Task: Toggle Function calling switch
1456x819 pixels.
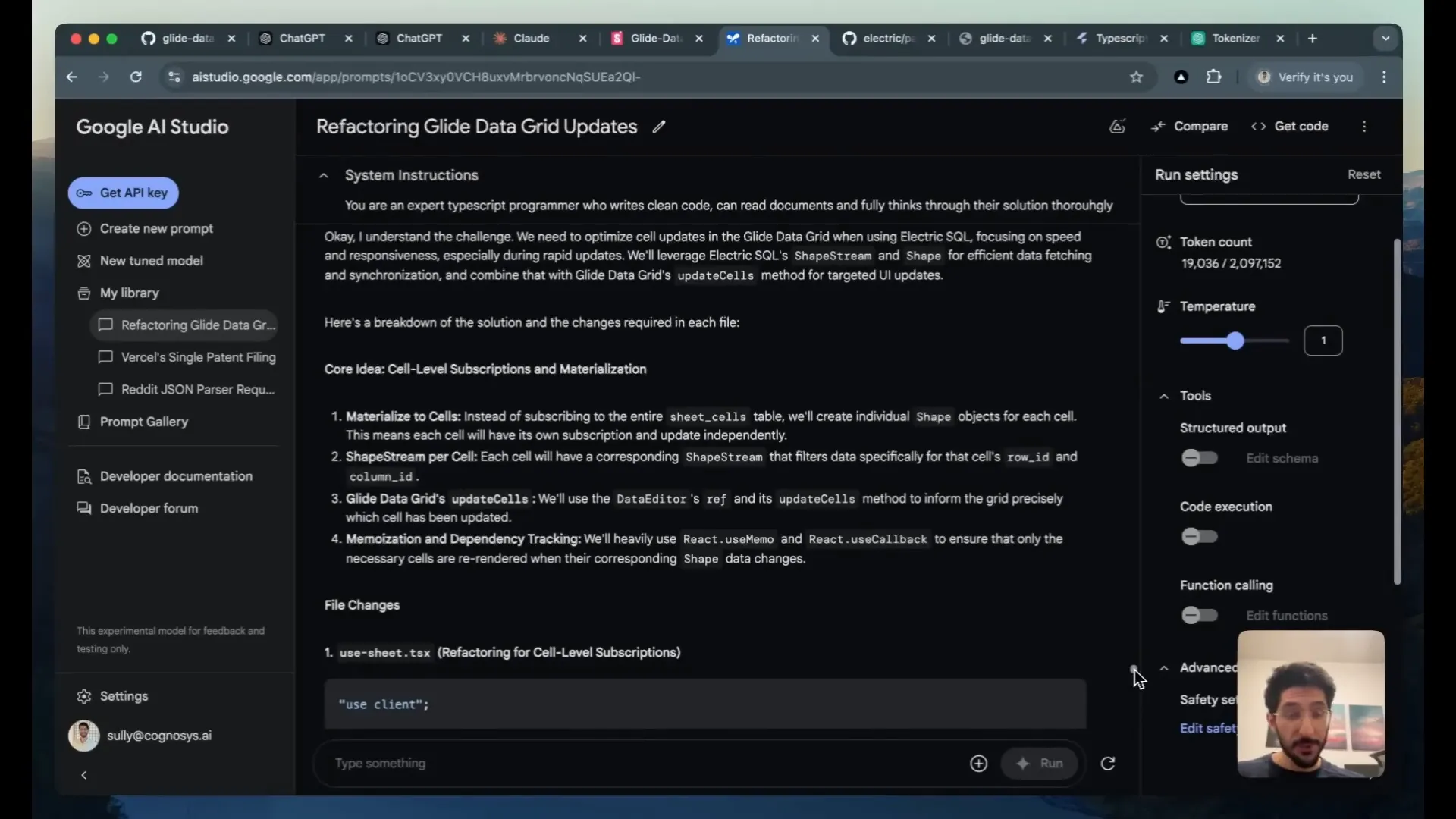Action: (x=1200, y=615)
